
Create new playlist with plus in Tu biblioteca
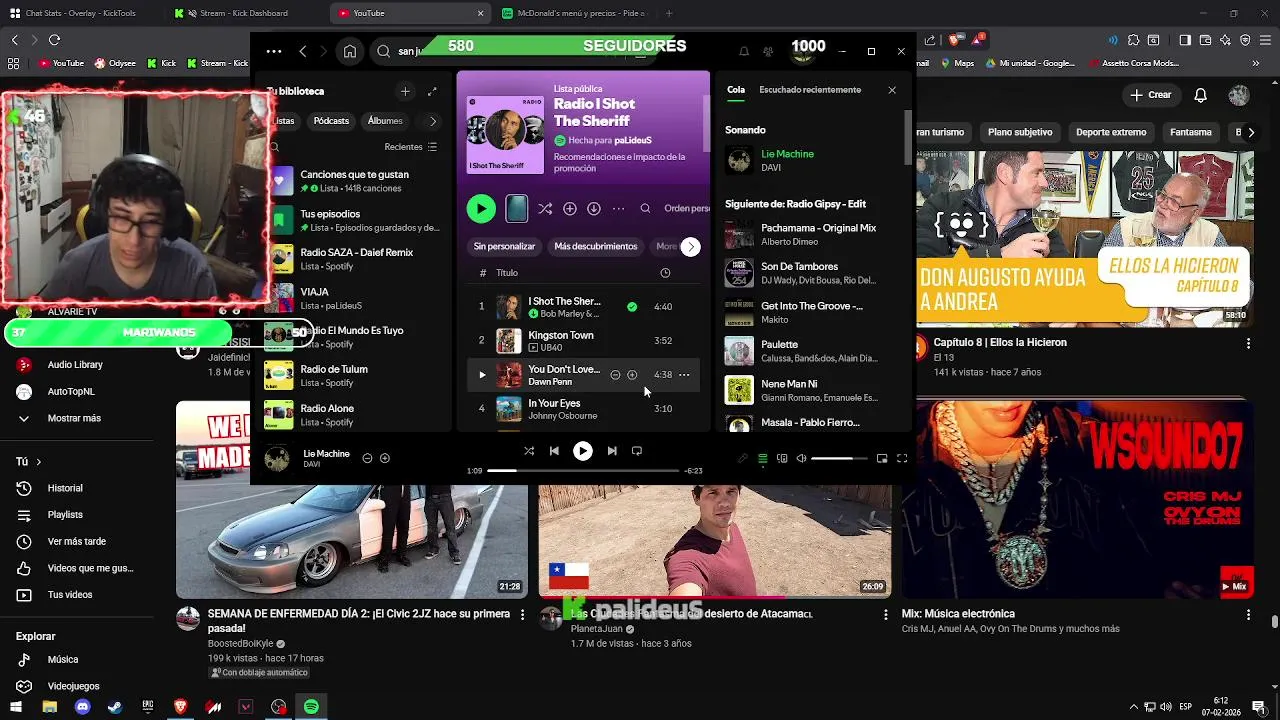pos(405,91)
